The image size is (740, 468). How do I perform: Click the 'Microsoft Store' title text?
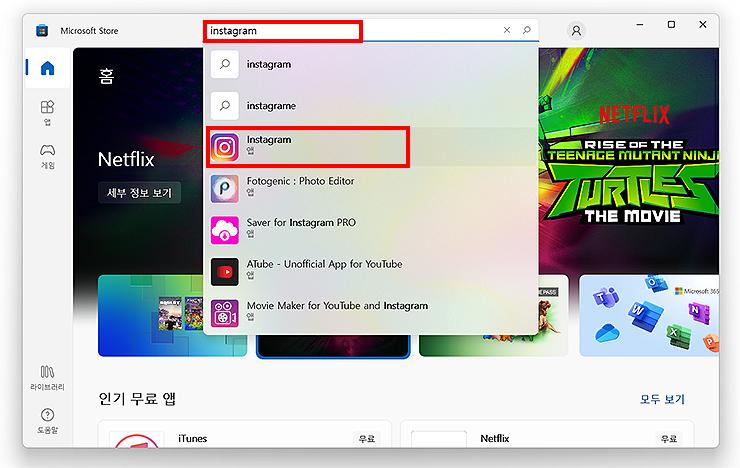click(x=89, y=31)
